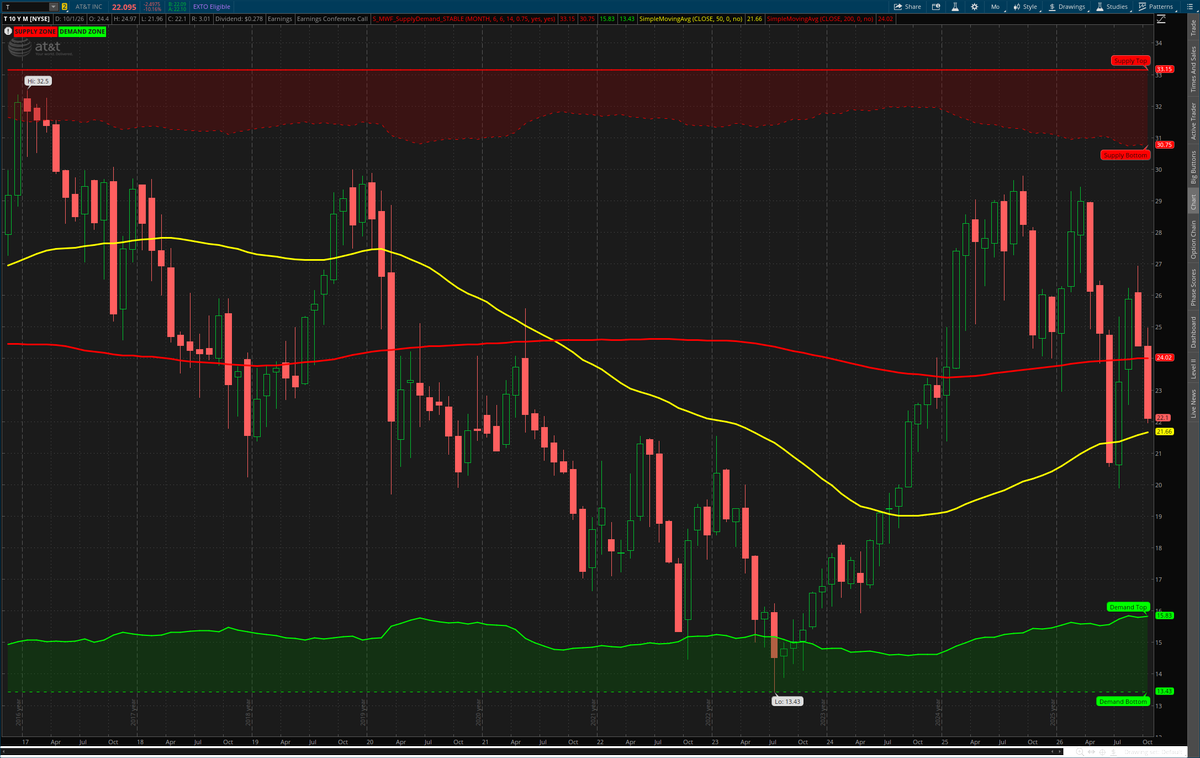Open chart settings via the gear icon
Viewport: 1200px width, 758px height.
(x=974, y=7)
